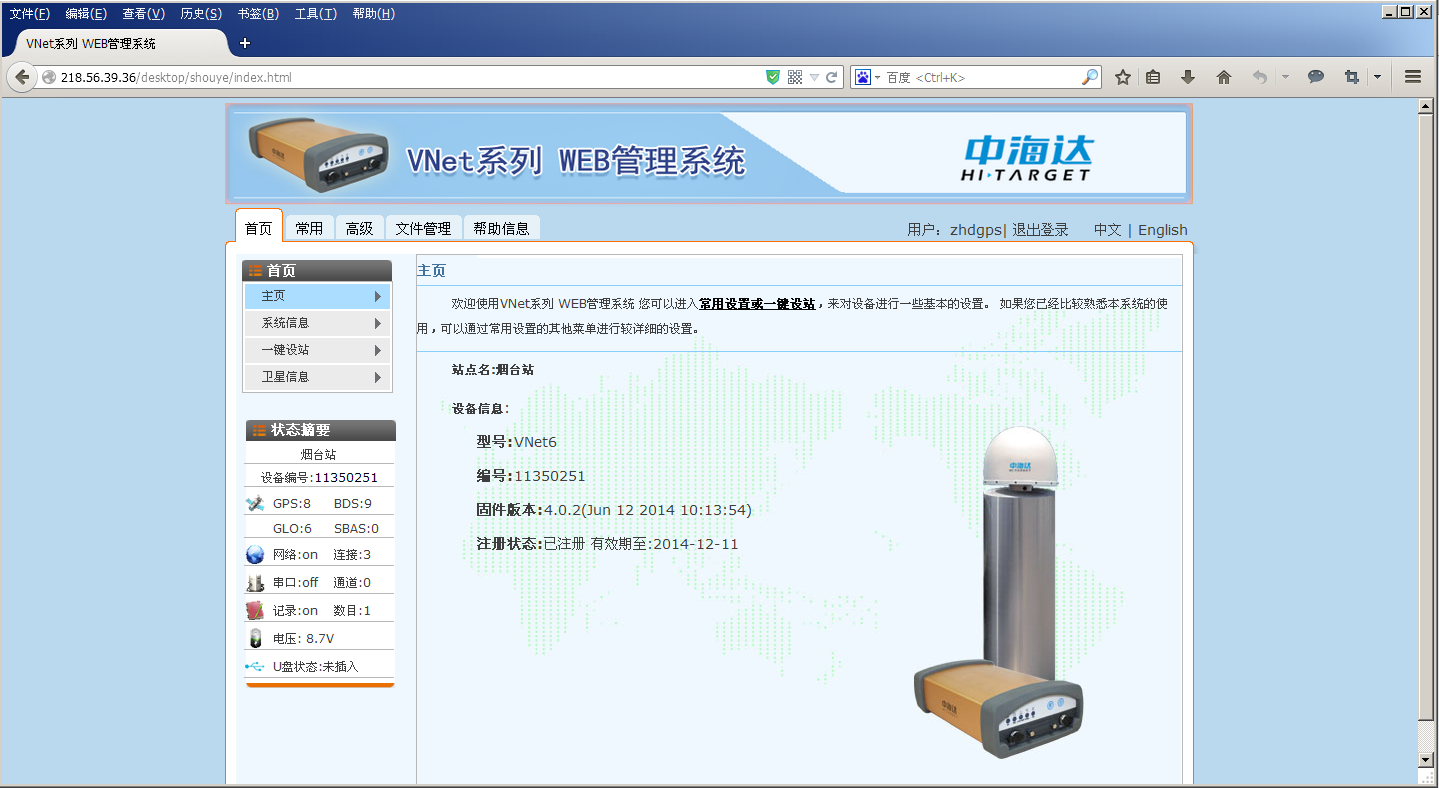This screenshot has width=1439, height=788.
Task: Click the site globe icon beside URL
Action: [x=48, y=77]
